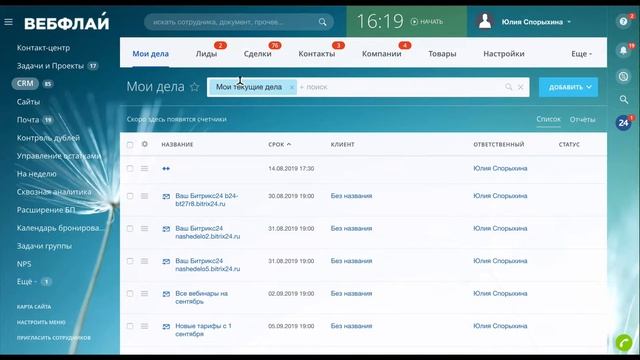
Task: Open the Еще dropdown in CRM tabs
Action: (581, 53)
